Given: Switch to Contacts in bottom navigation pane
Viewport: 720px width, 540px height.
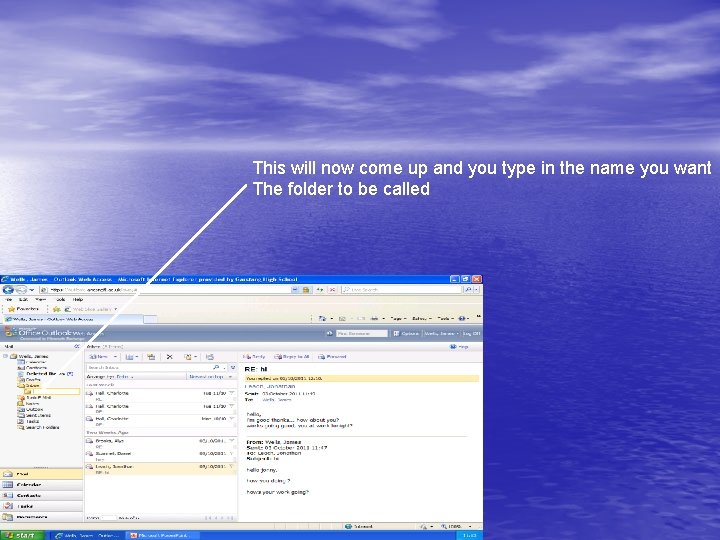Looking at the screenshot, I should (x=41, y=495).
